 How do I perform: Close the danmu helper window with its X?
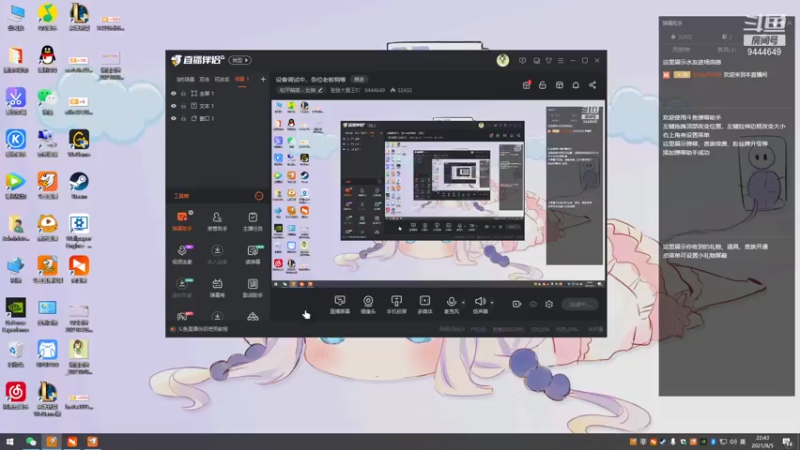tap(790, 22)
